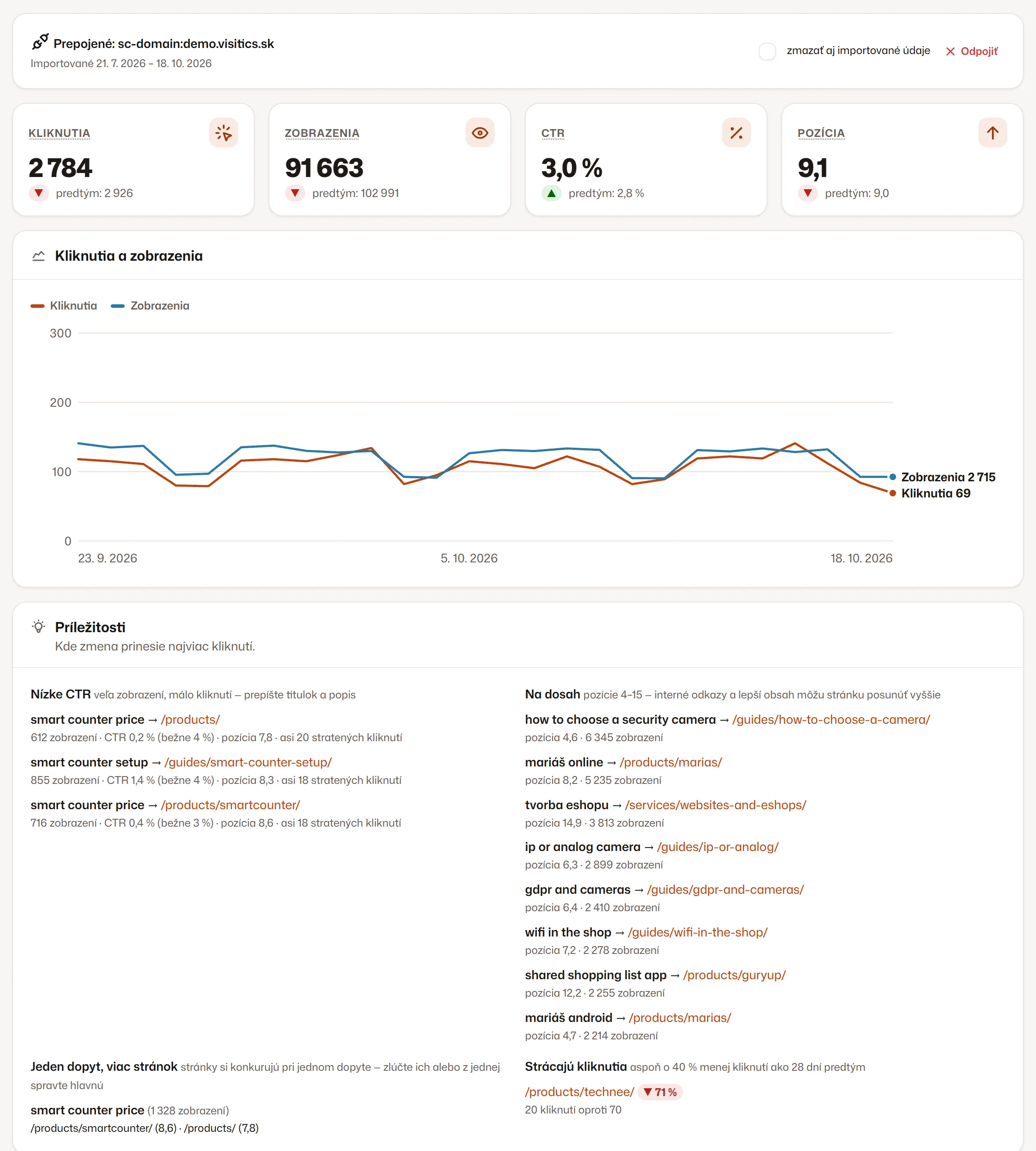
Task: Click the cursor-click icon in Kliknutia card
Action: tap(224, 133)
